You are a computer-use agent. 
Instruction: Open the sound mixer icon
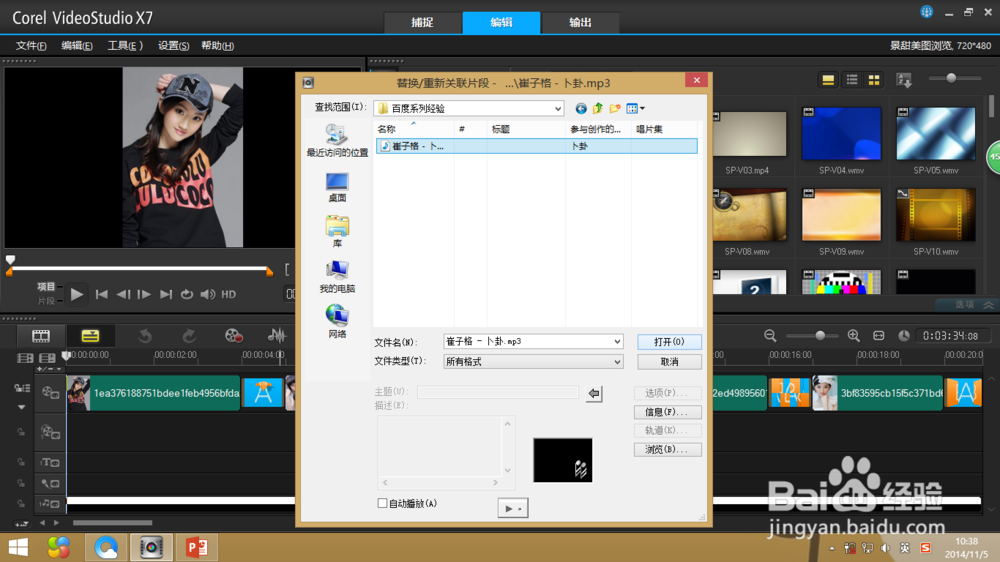(276, 336)
